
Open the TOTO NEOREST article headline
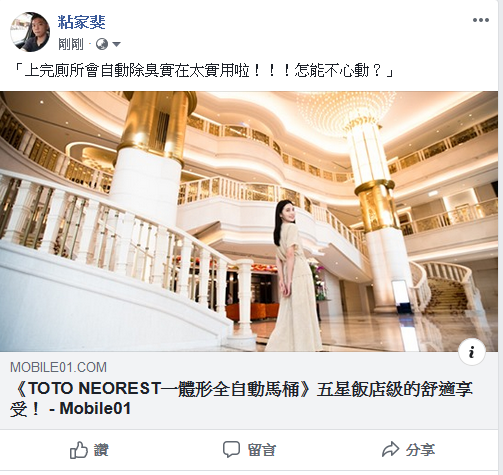pos(241,399)
